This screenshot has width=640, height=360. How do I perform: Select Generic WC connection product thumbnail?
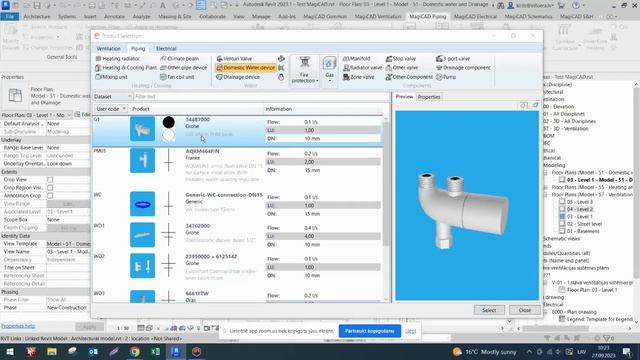(x=142, y=204)
